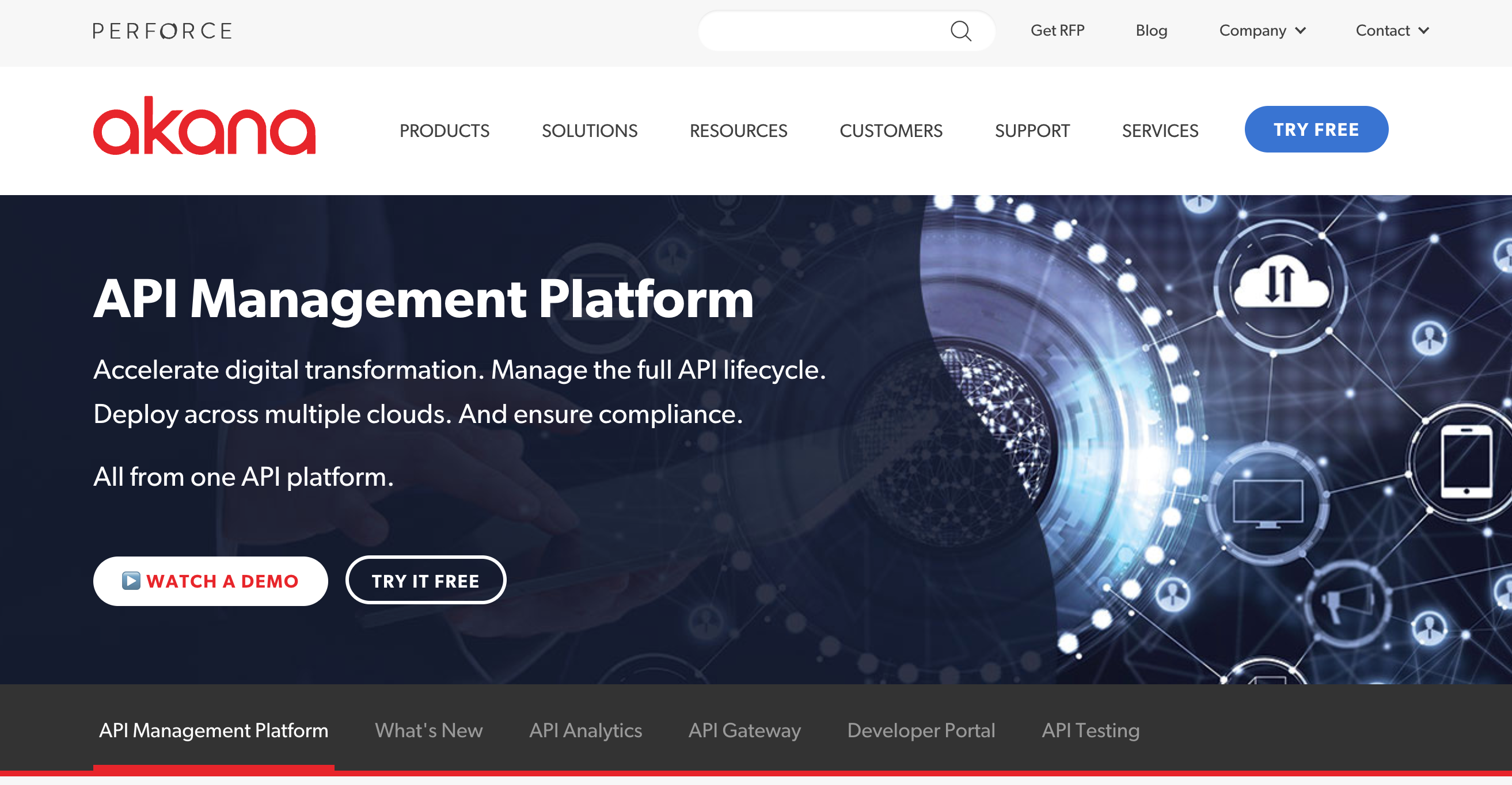Open the Blog link

[1151, 31]
